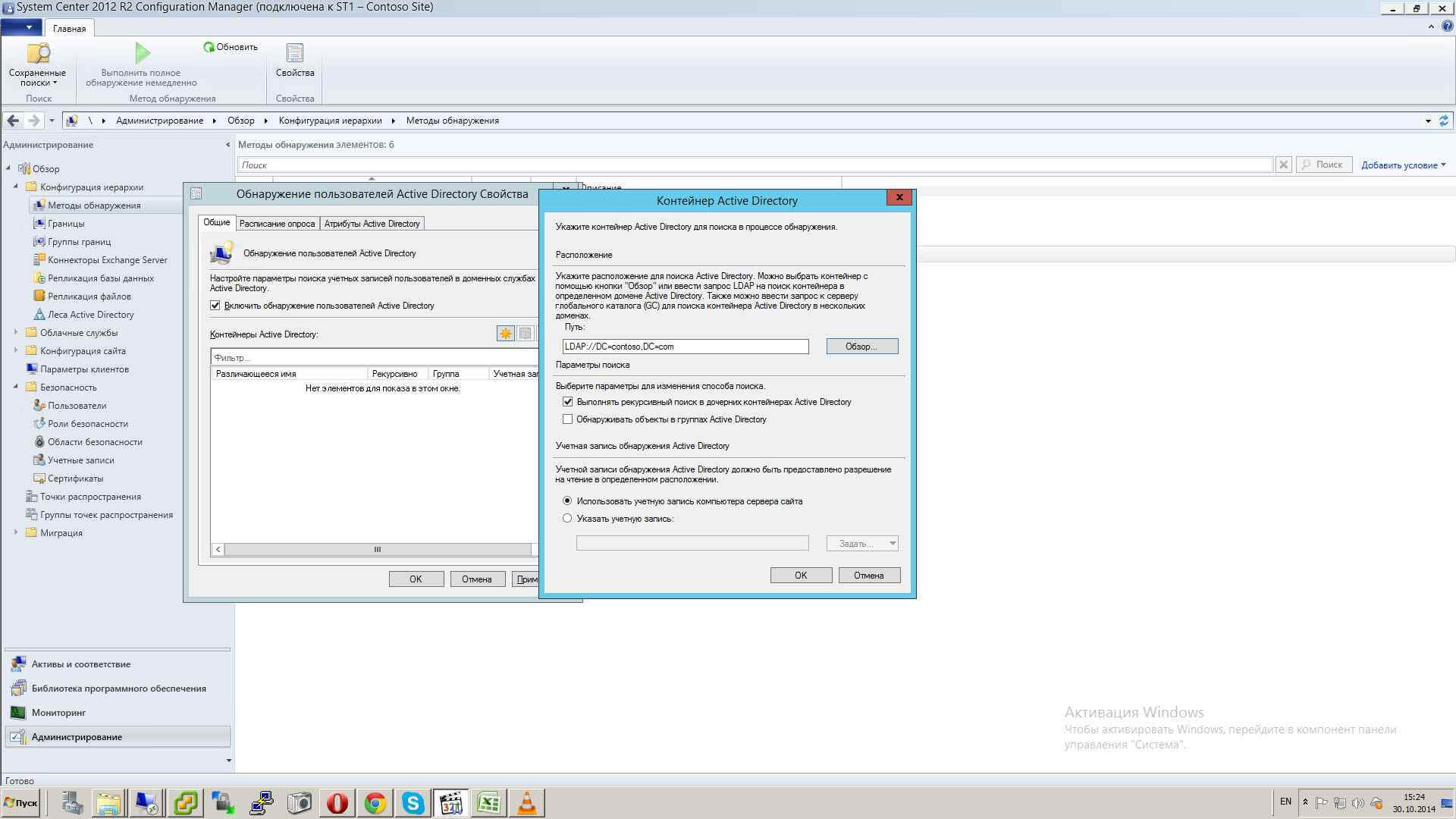
Task: Open Активы и соответствие workspace
Action: tap(118, 664)
